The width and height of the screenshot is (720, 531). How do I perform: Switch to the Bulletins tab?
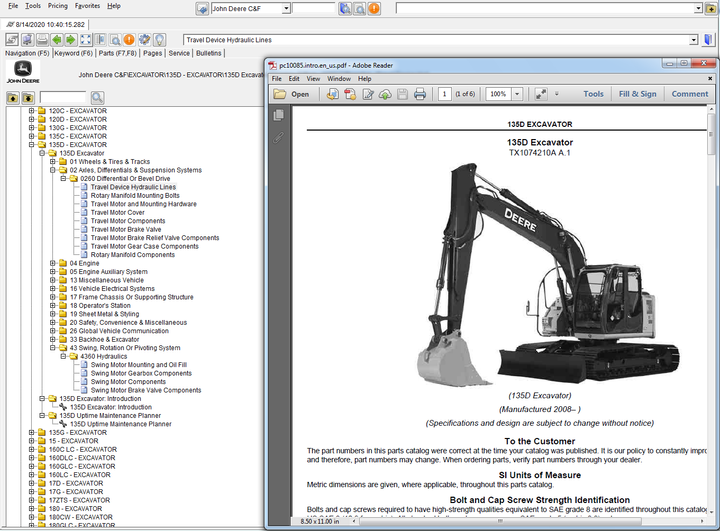(x=209, y=53)
